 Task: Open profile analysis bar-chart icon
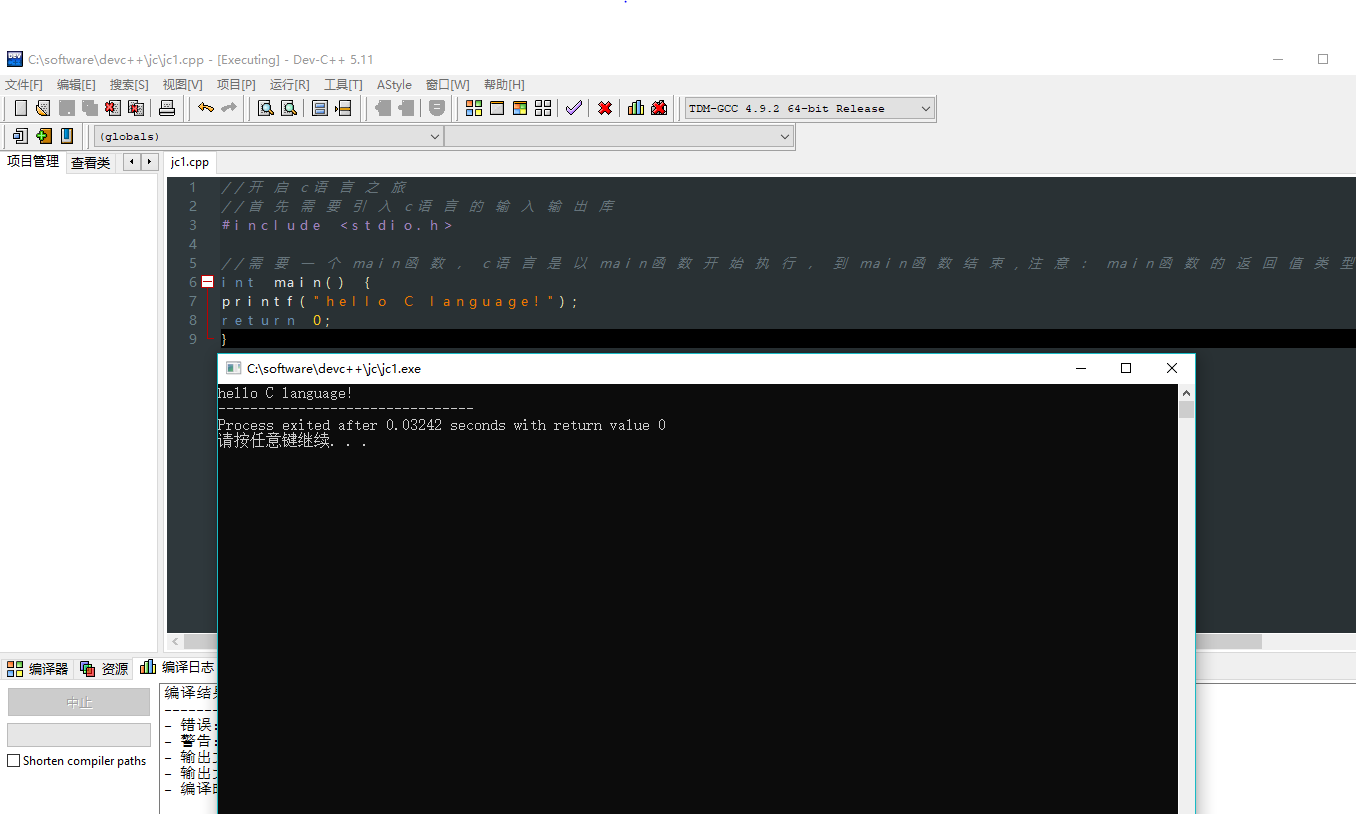point(636,108)
